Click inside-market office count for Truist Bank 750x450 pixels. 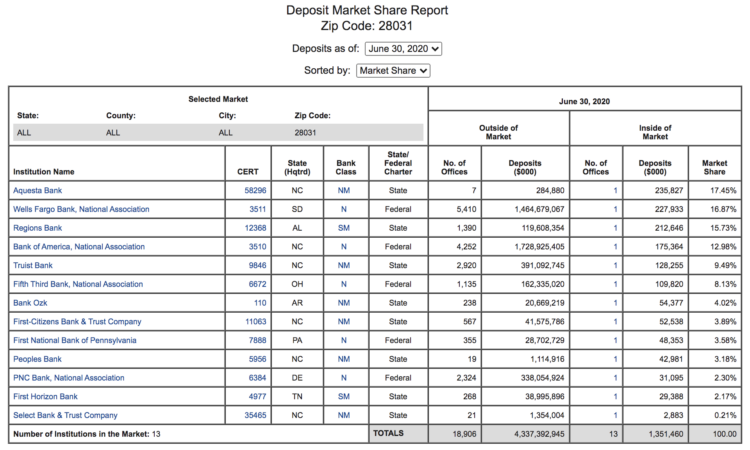(x=615, y=265)
